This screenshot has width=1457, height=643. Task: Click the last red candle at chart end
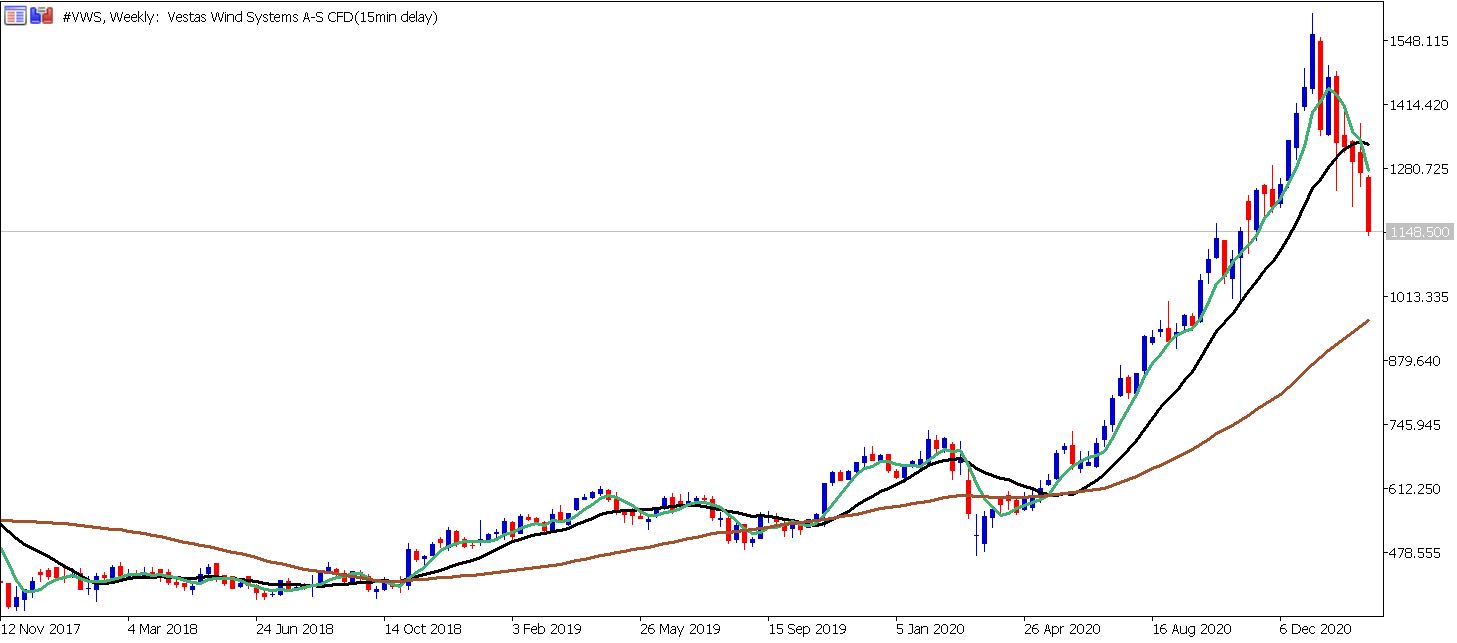(x=1368, y=206)
